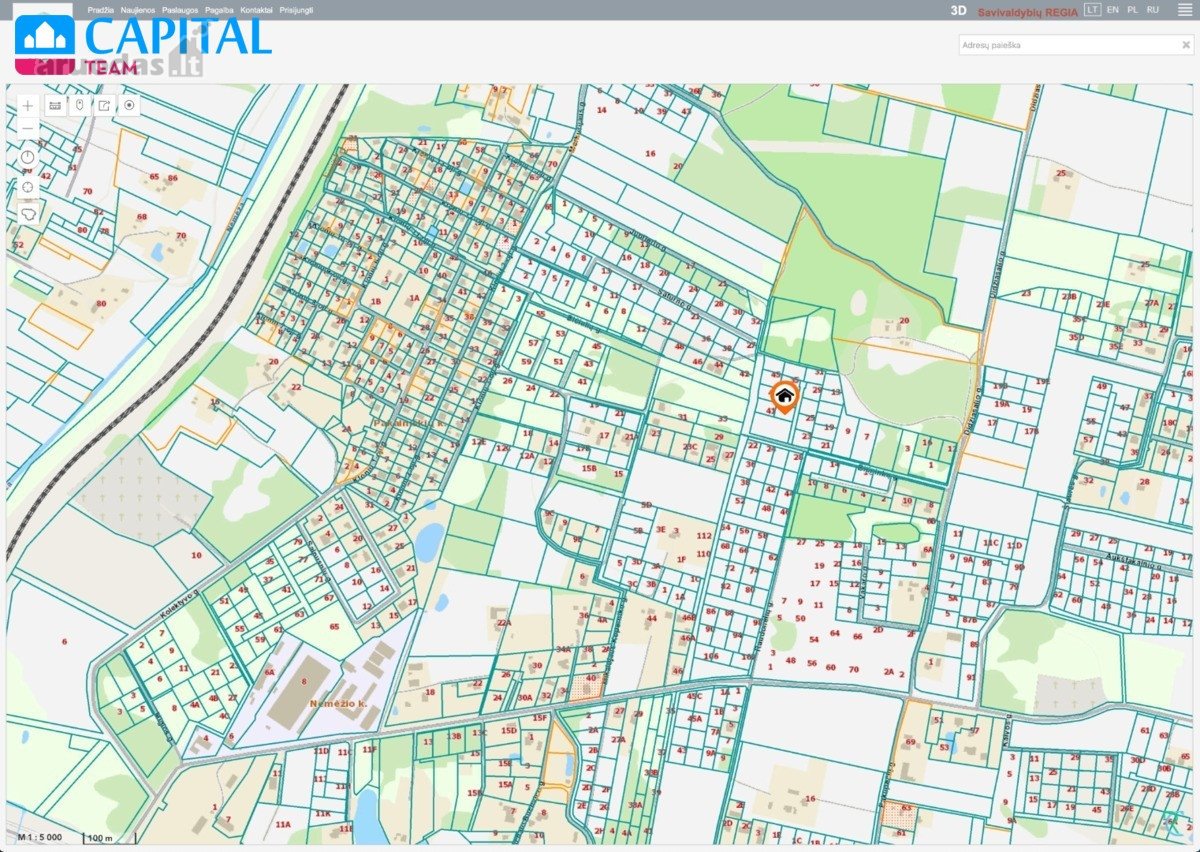Select LT language option

click(x=1092, y=9)
